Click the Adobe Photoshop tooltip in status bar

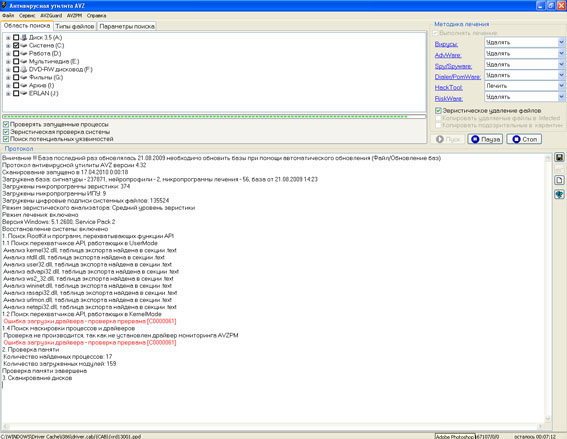(455, 436)
